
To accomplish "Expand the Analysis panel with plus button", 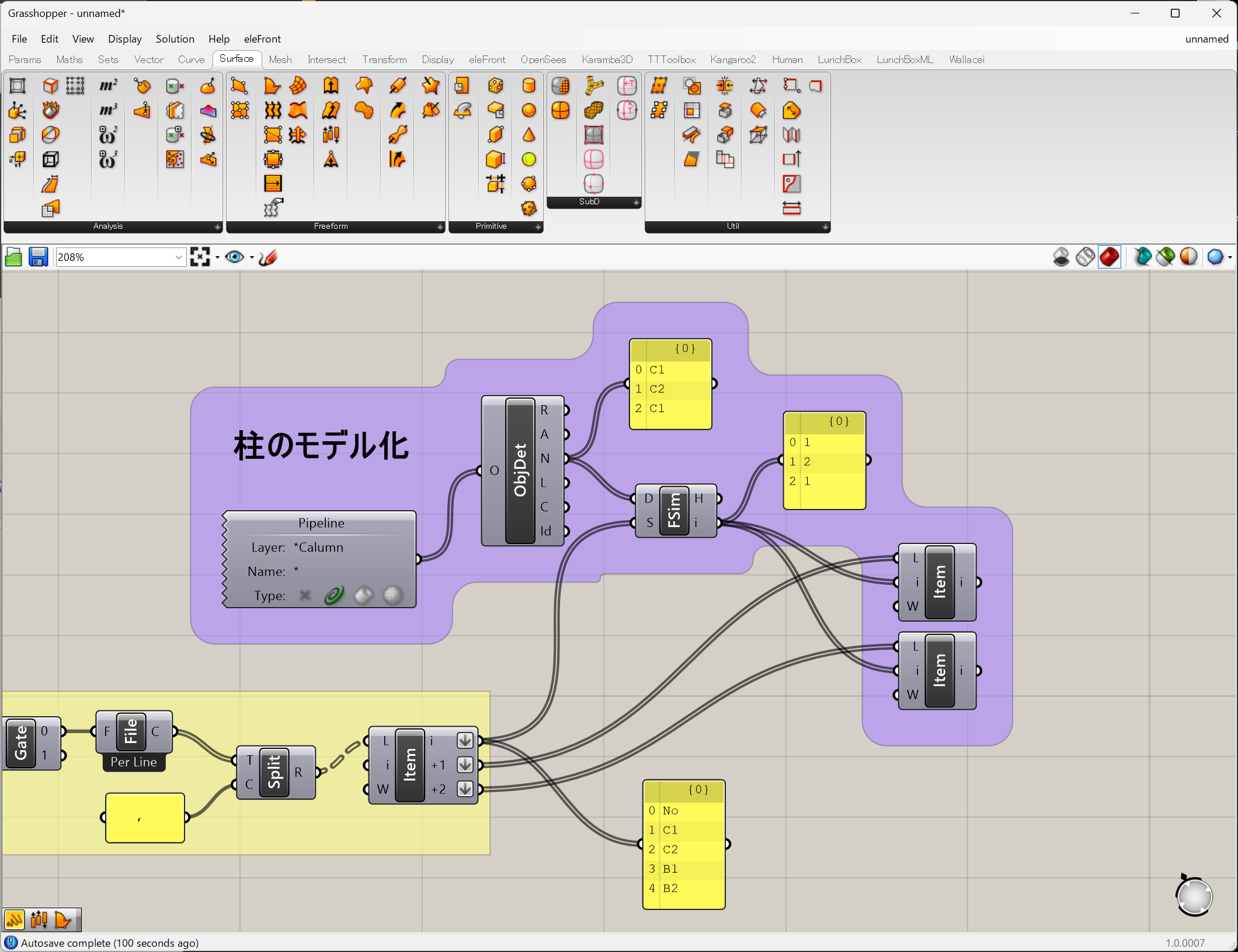I will click(x=217, y=226).
